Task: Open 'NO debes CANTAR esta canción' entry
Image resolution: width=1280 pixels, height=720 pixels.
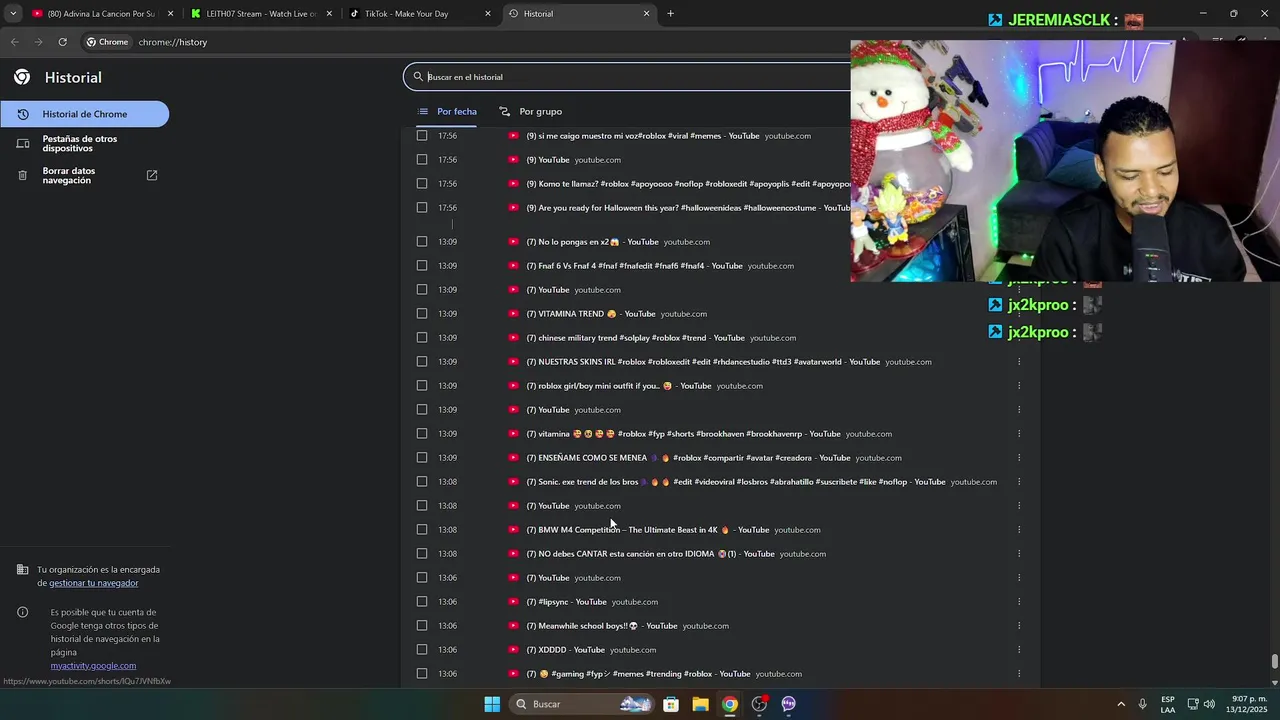Action: point(650,554)
